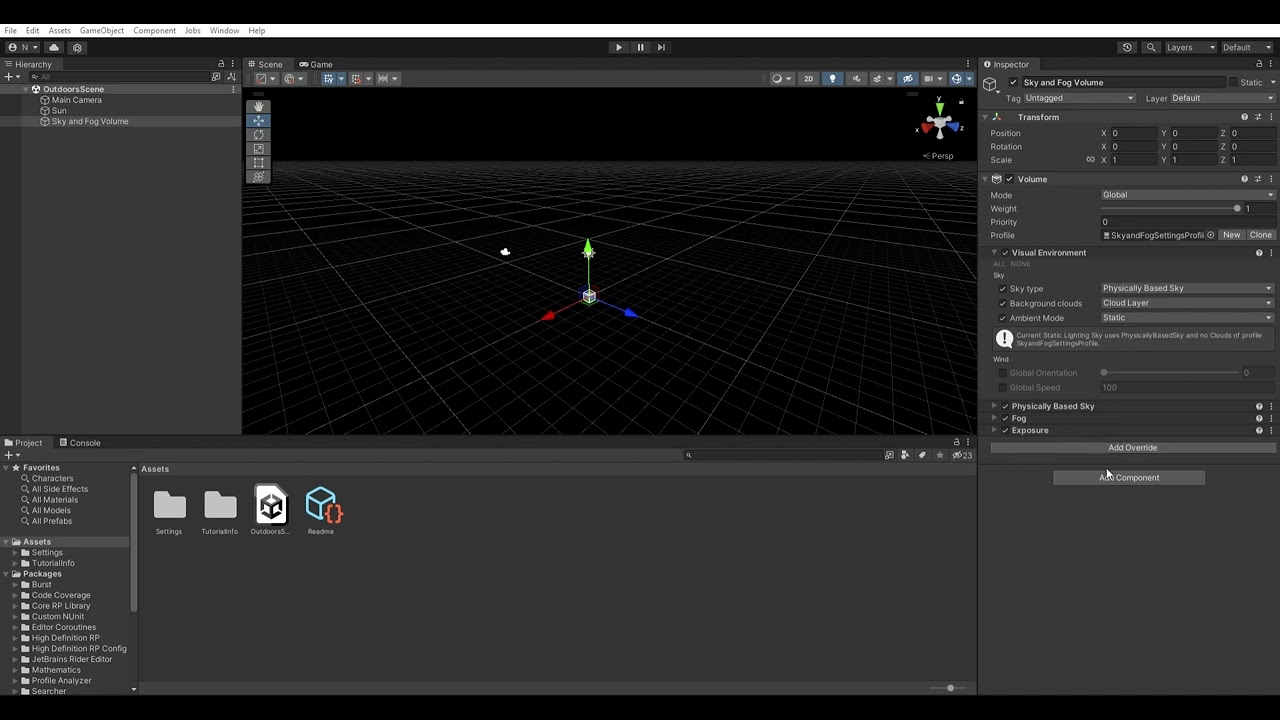This screenshot has width=1280, height=720.
Task: Select the Rect transform tool
Action: tap(259, 162)
